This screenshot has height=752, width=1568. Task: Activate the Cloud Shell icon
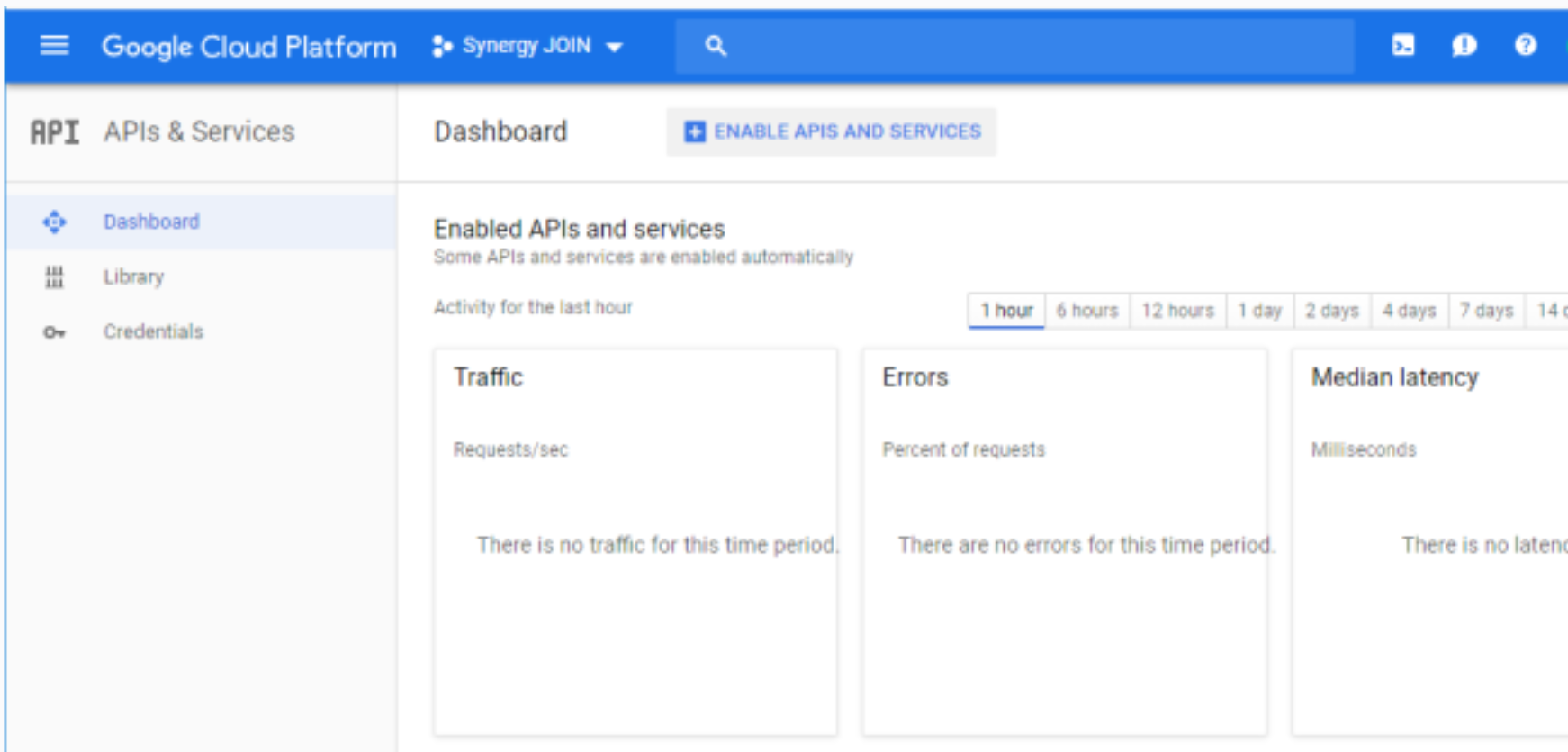(x=1403, y=45)
